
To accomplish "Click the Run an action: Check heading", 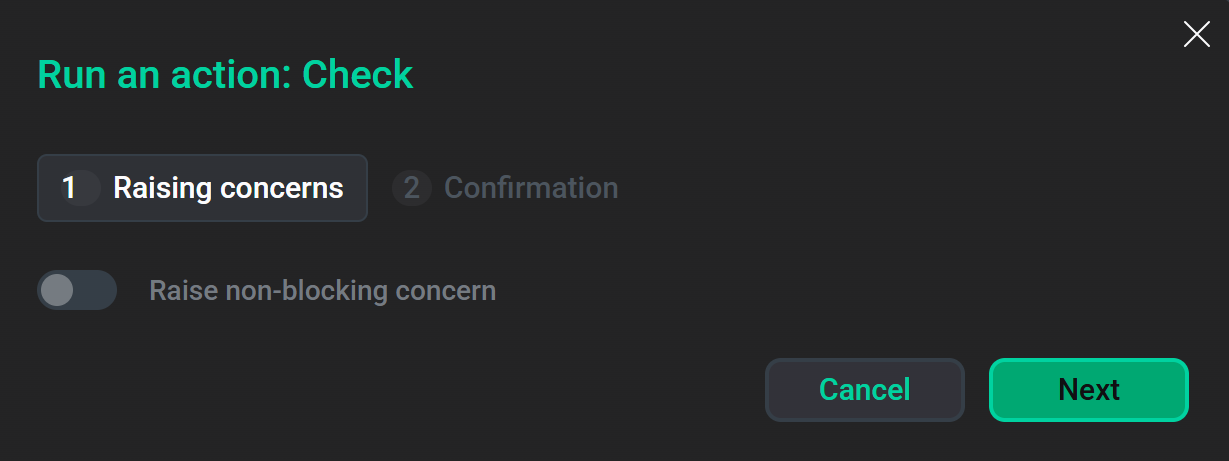I will click(x=225, y=75).
